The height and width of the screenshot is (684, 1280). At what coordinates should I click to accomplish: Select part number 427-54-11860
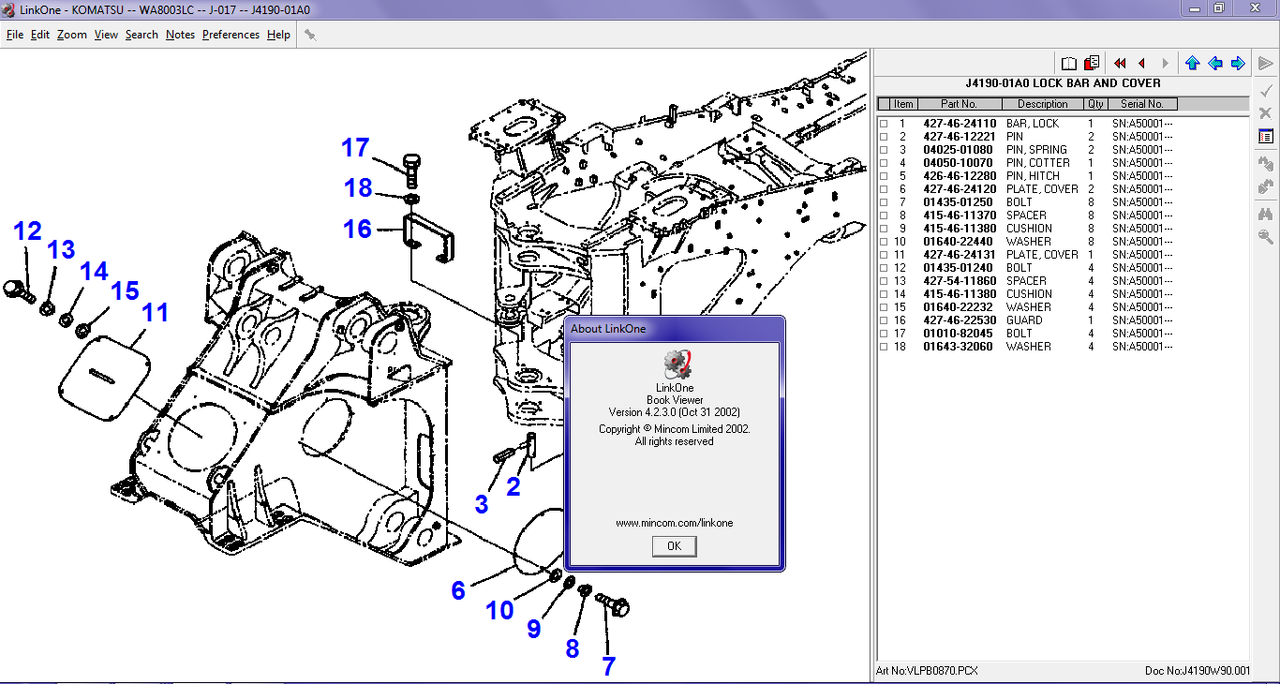(x=958, y=281)
